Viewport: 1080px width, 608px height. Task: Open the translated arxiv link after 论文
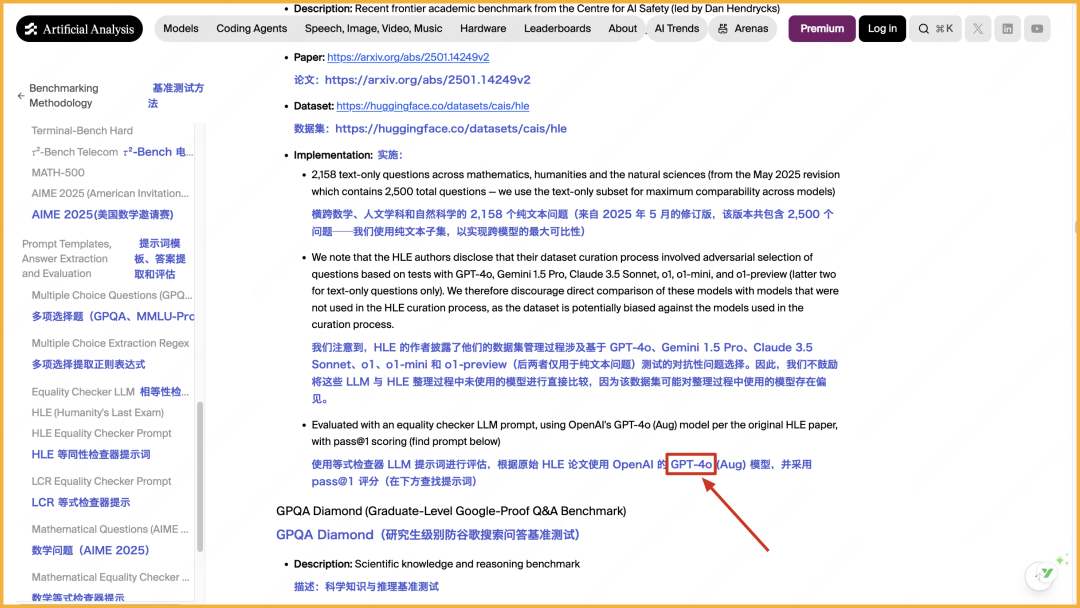pos(427,80)
